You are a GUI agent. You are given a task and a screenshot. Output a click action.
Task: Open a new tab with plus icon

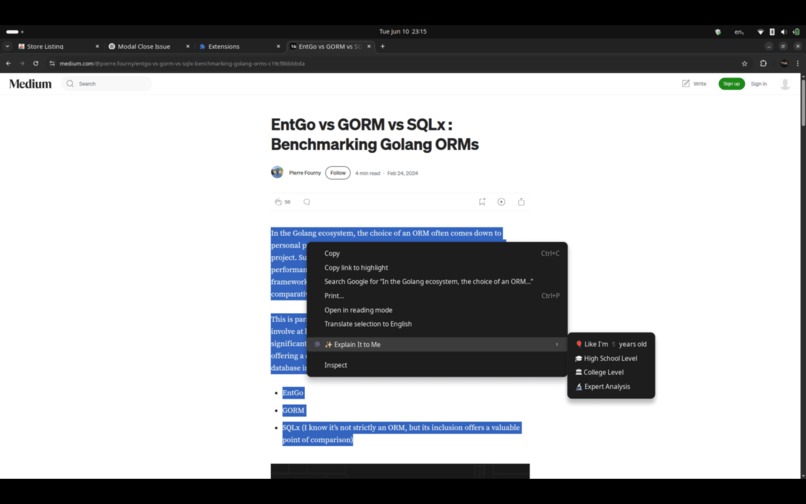[382, 46]
